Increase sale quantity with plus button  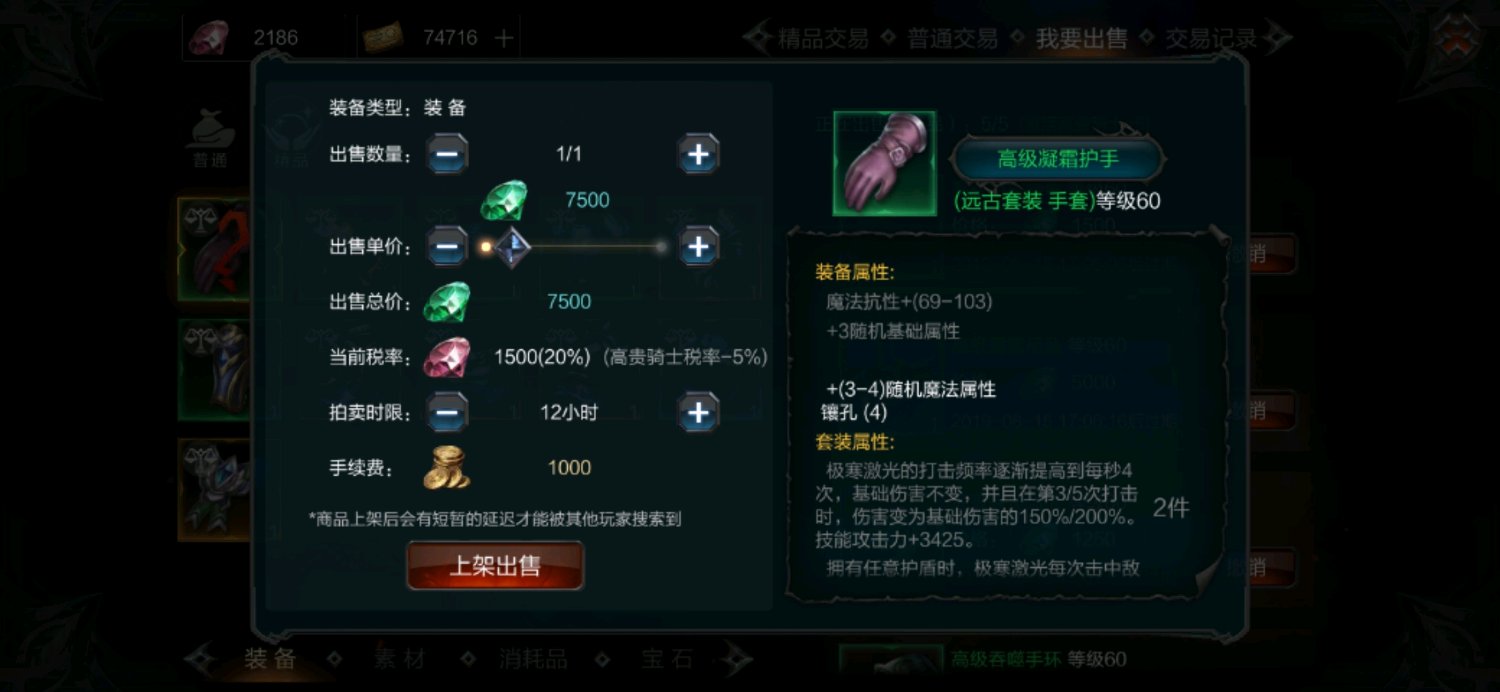point(699,155)
